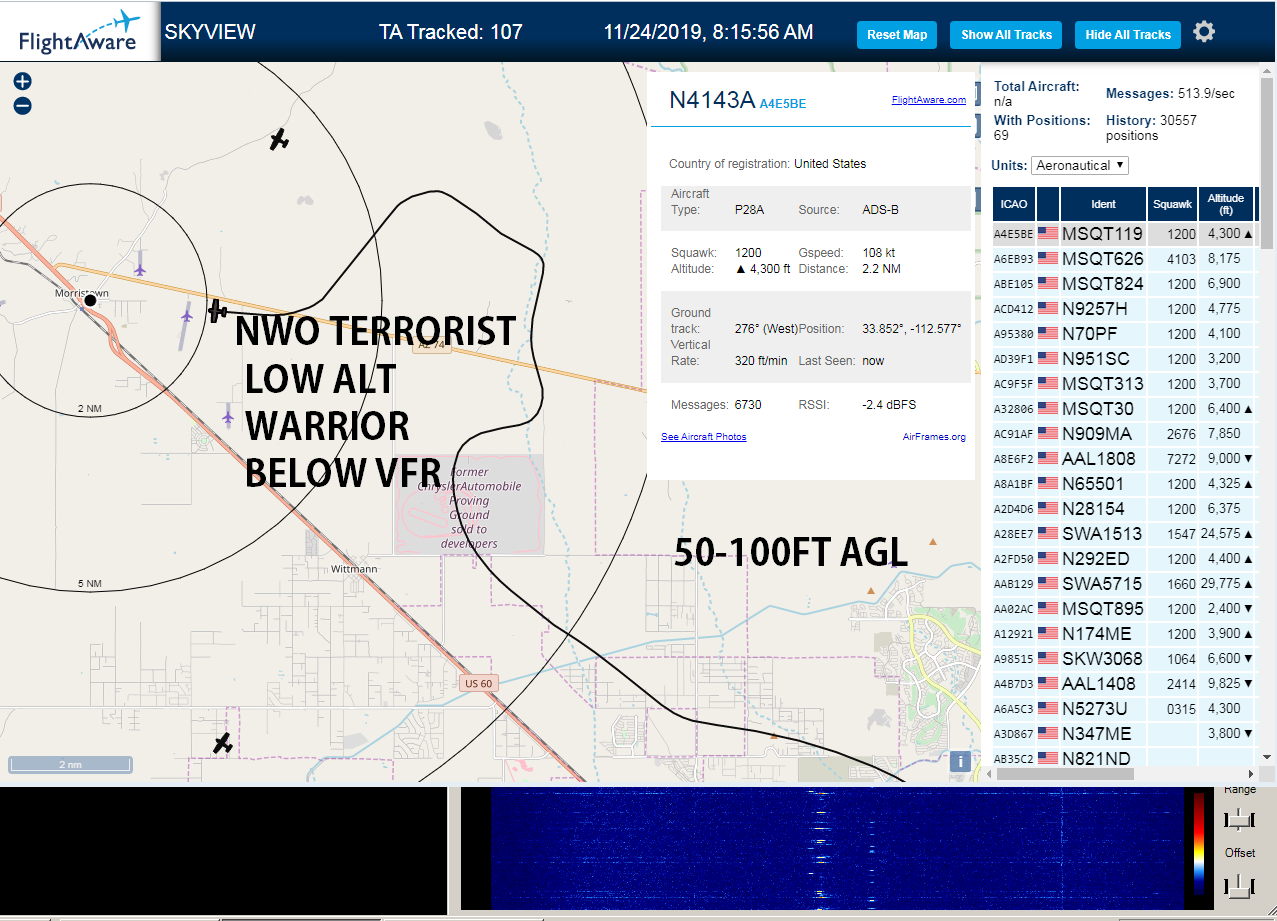
Task: Select the N821ND row
Action: [x=1124, y=757]
